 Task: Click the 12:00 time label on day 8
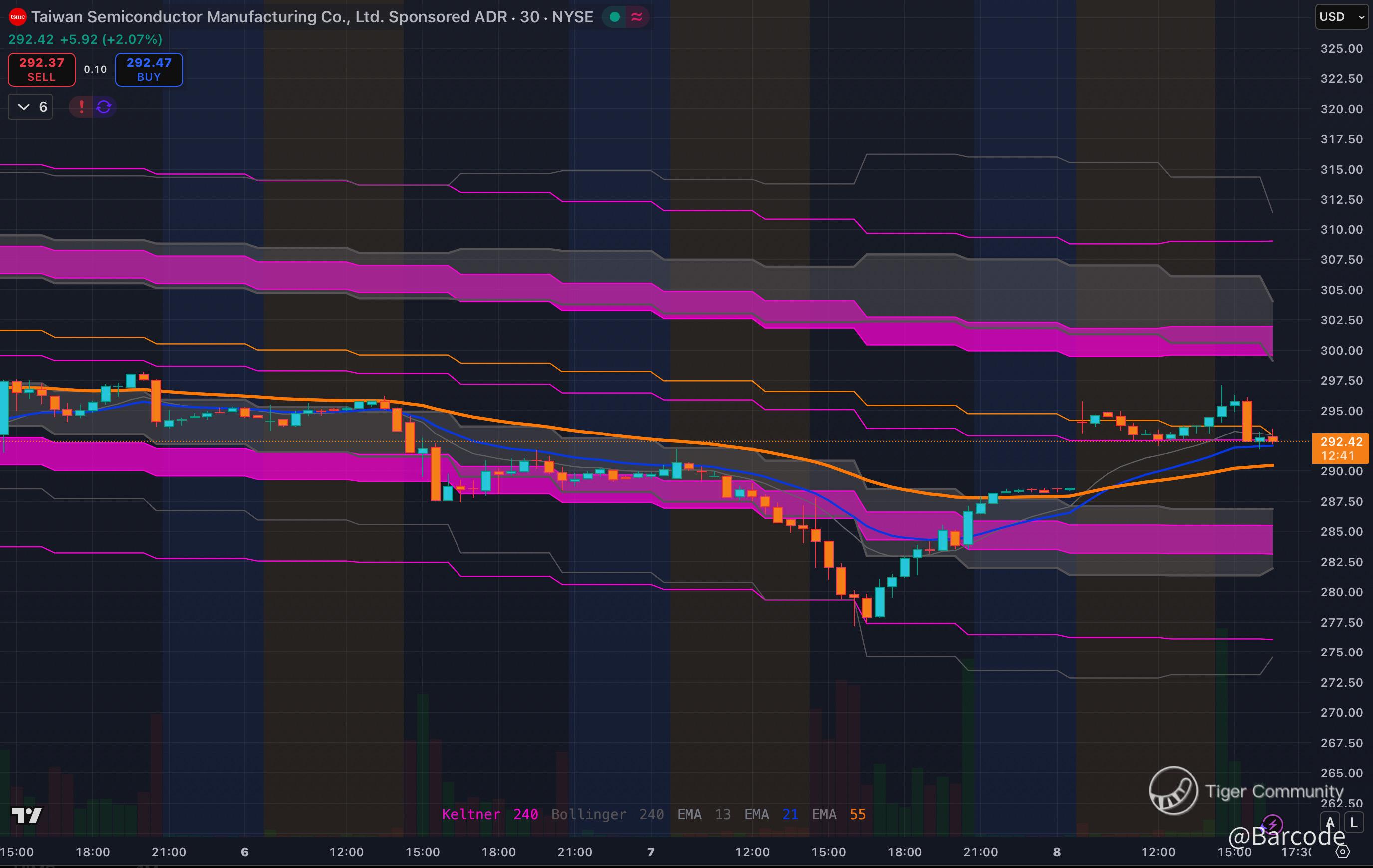point(1158,852)
